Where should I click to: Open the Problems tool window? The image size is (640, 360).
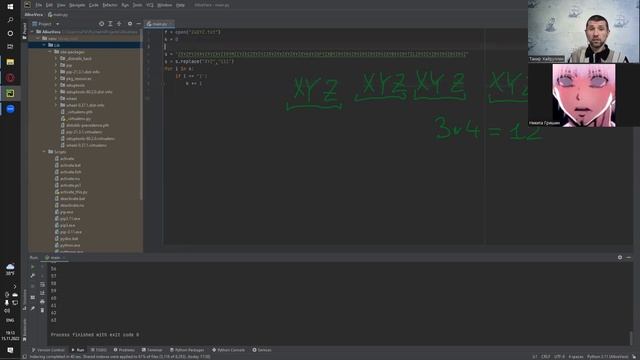tap(124, 350)
